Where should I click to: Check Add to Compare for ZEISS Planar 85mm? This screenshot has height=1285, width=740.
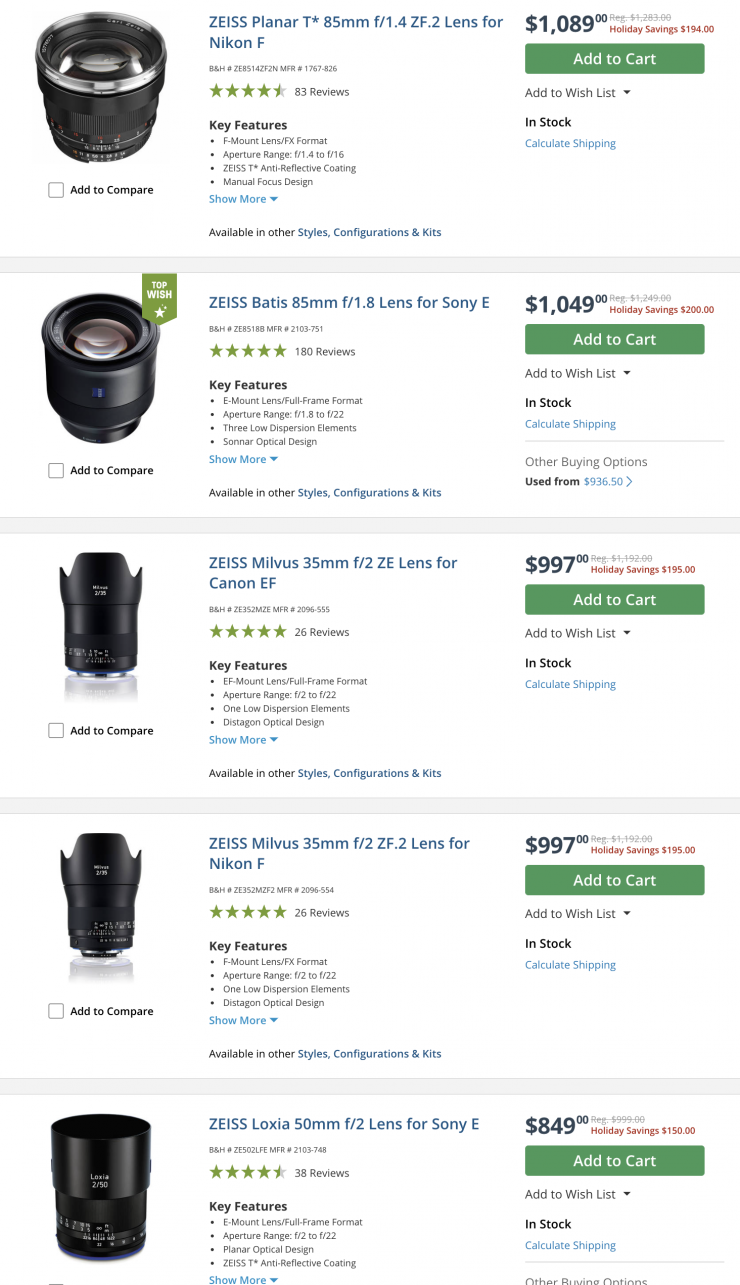56,190
